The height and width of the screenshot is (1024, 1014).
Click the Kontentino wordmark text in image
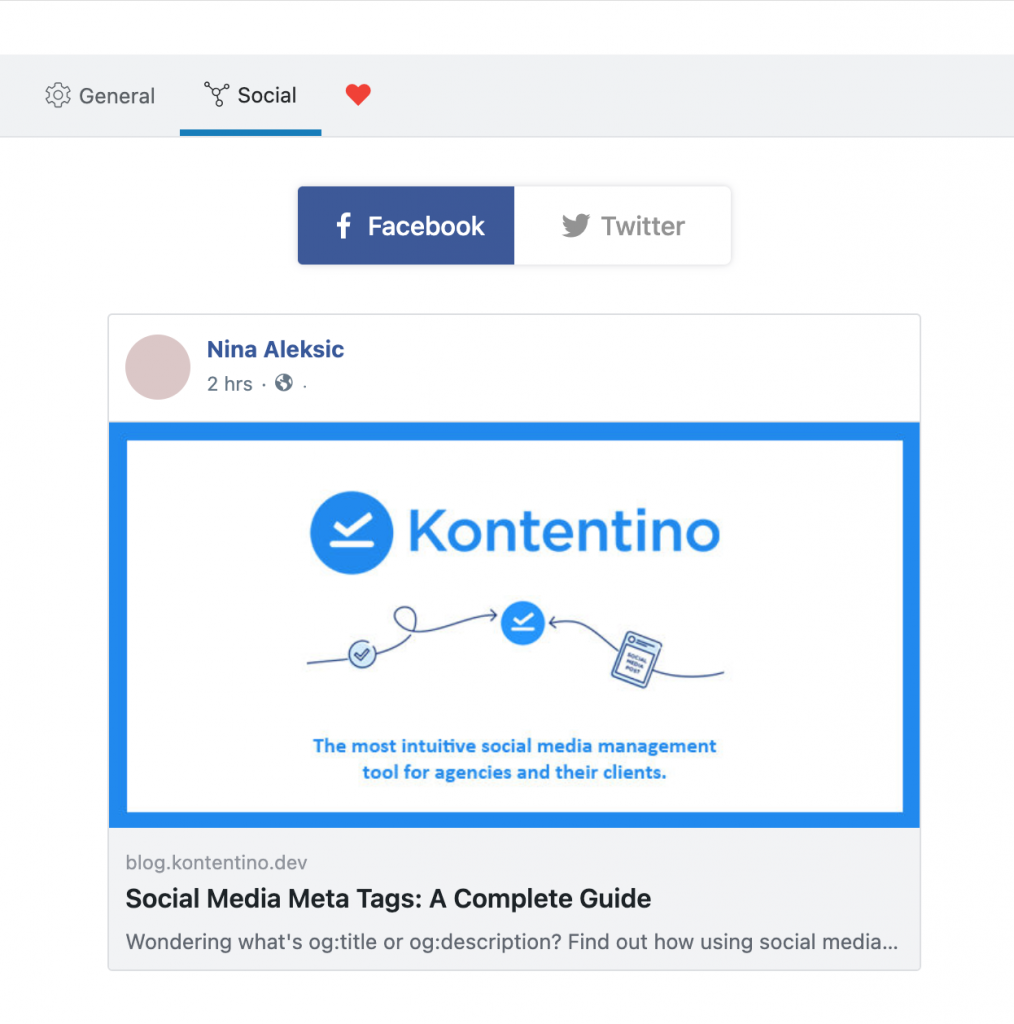tap(563, 532)
